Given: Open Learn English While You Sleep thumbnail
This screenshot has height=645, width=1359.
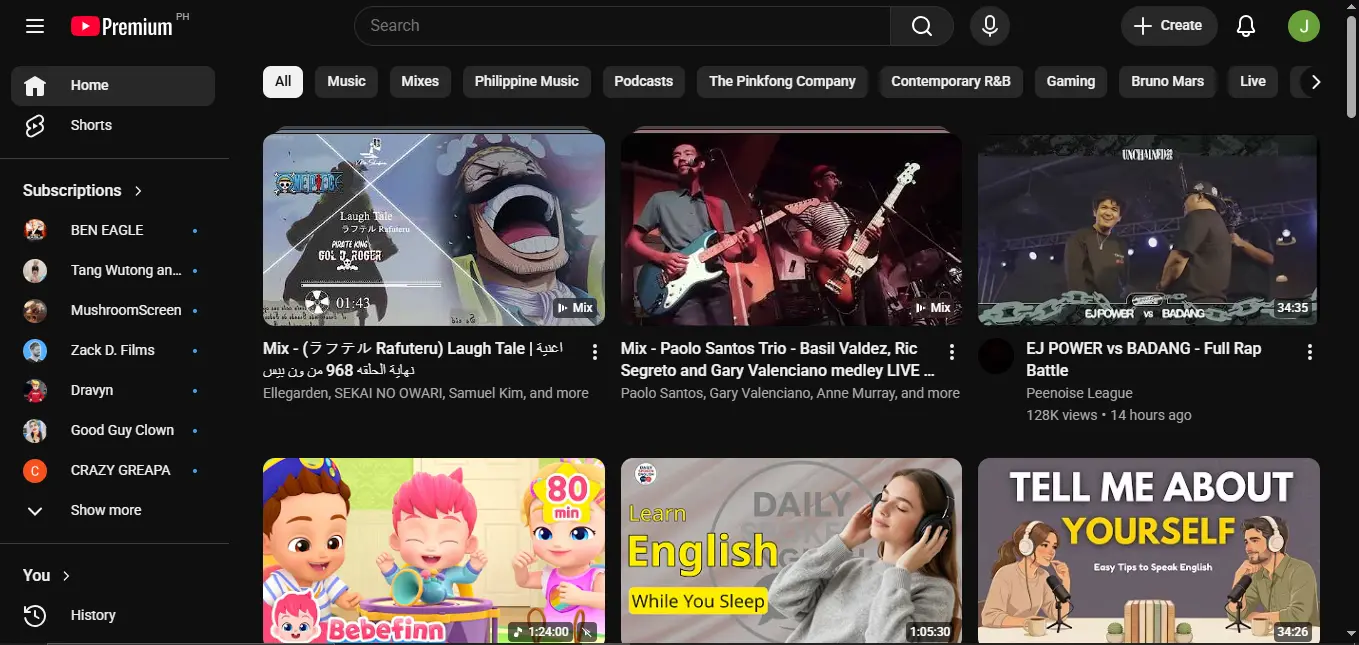Looking at the screenshot, I should click(x=791, y=551).
